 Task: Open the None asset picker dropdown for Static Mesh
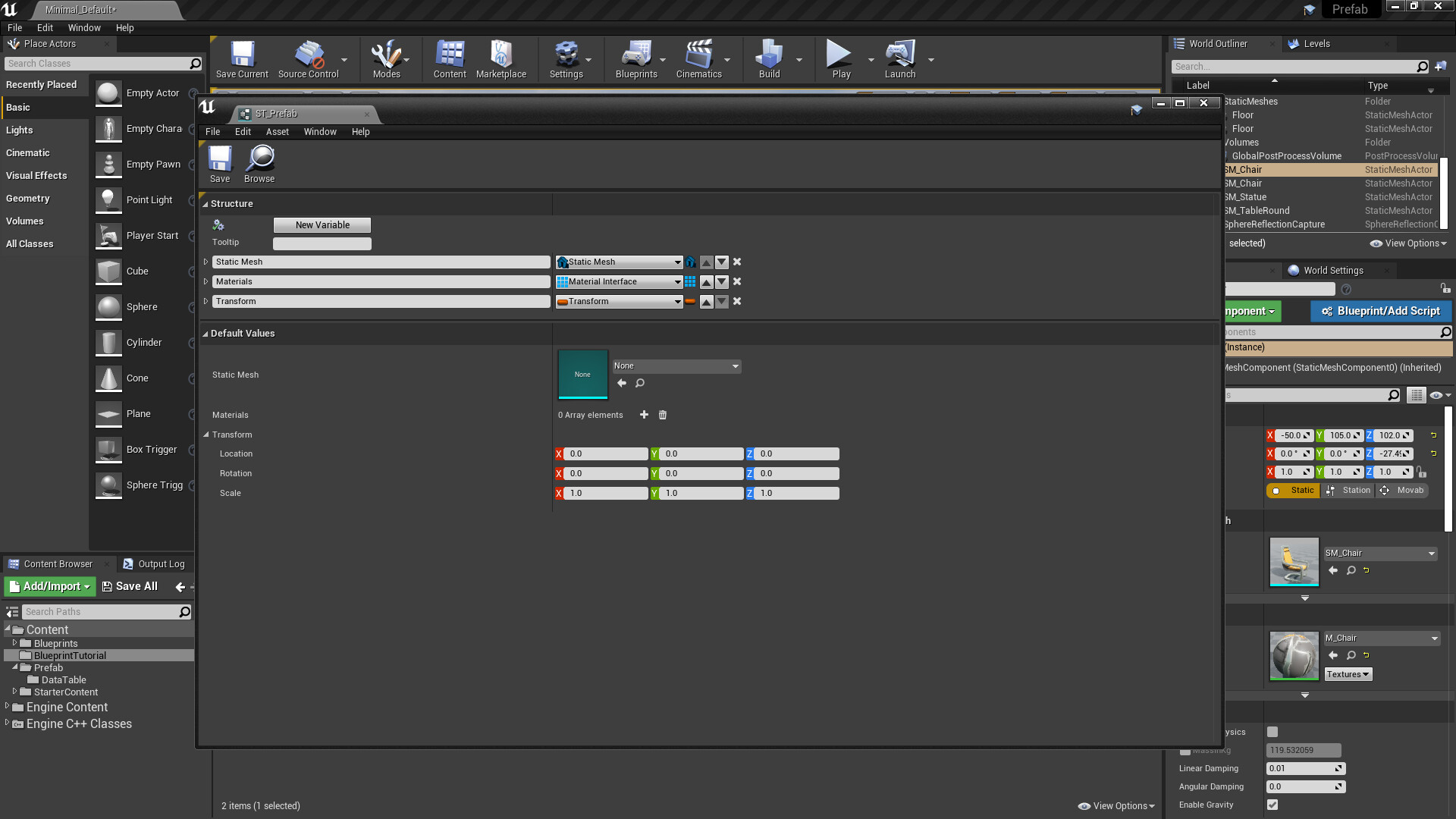tap(676, 366)
